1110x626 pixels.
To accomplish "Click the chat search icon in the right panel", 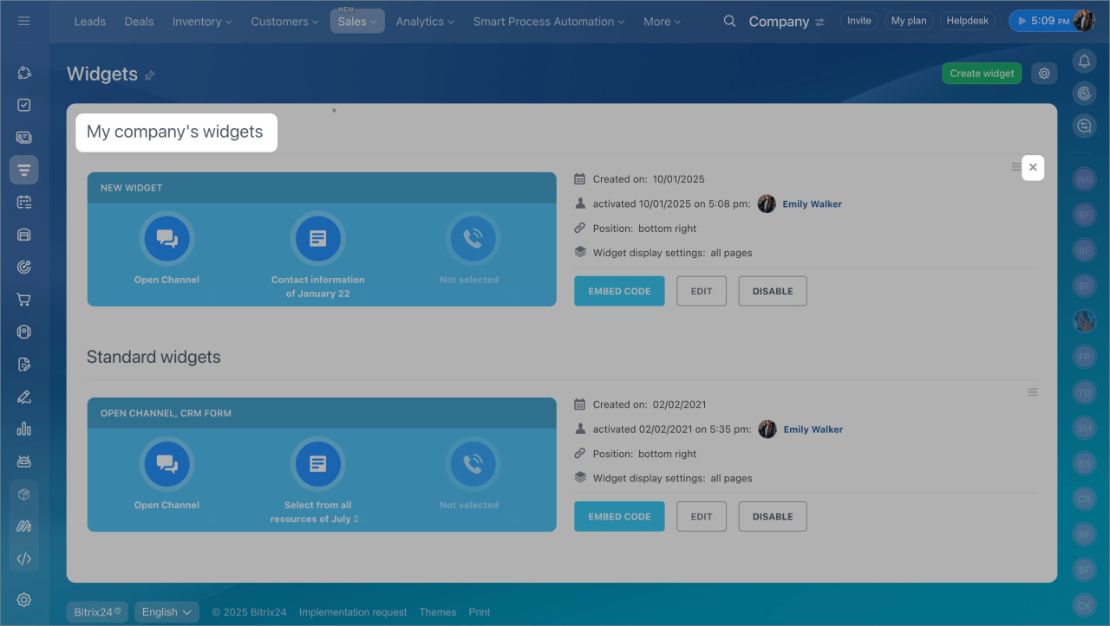I will [x=1084, y=126].
